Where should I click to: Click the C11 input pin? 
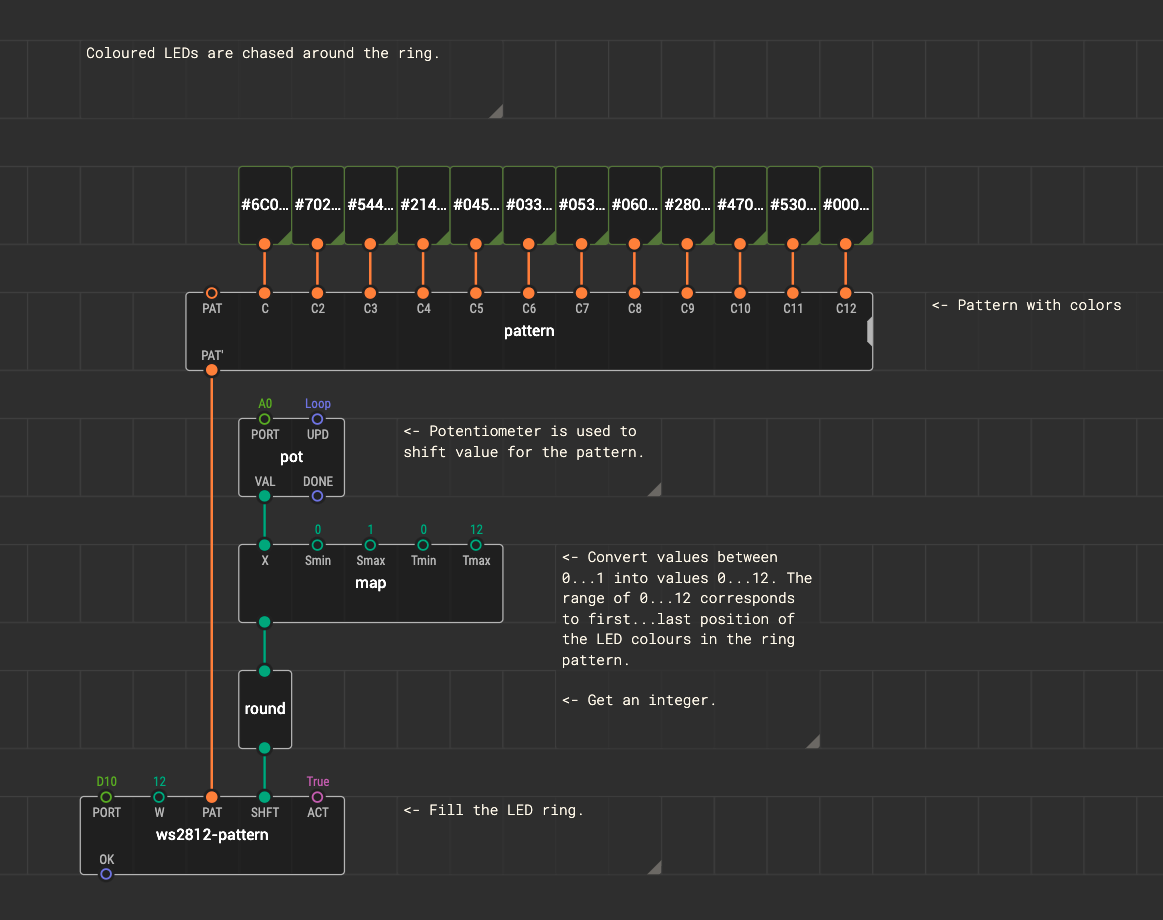pyautogui.click(x=793, y=293)
